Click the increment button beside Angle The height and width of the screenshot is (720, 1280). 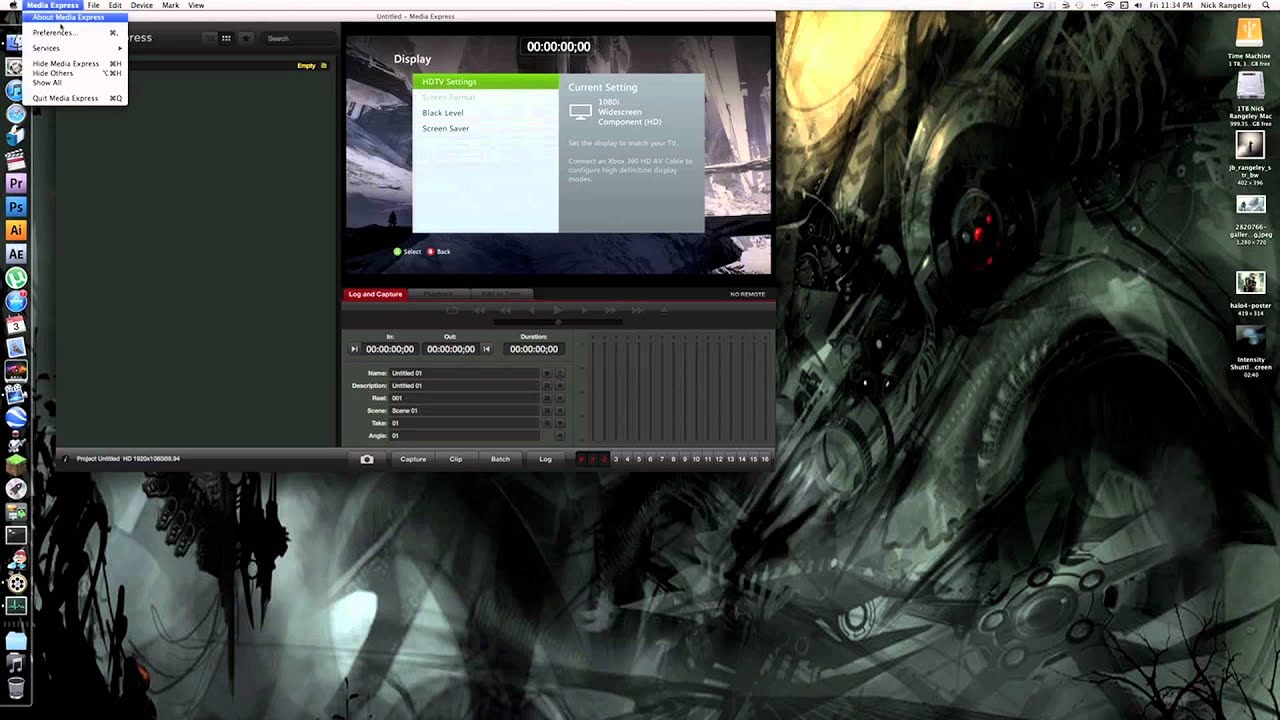click(x=560, y=436)
